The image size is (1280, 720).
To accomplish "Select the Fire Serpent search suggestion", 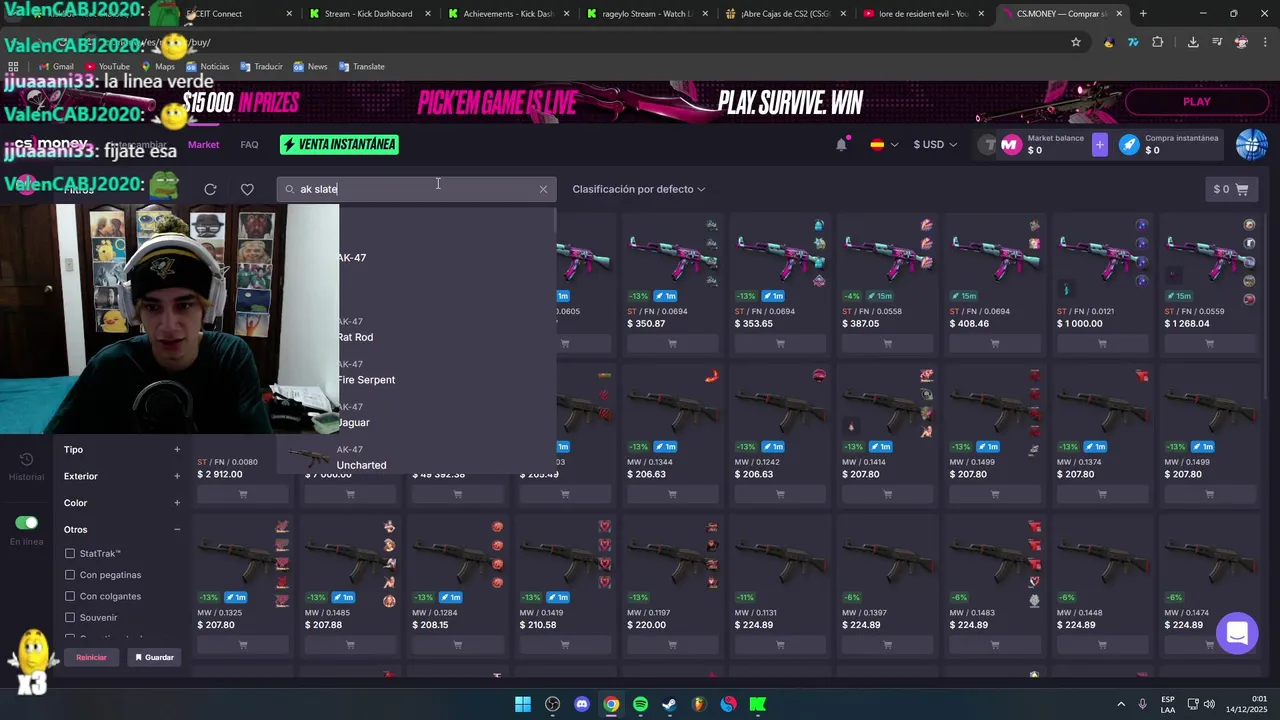I will (446, 372).
